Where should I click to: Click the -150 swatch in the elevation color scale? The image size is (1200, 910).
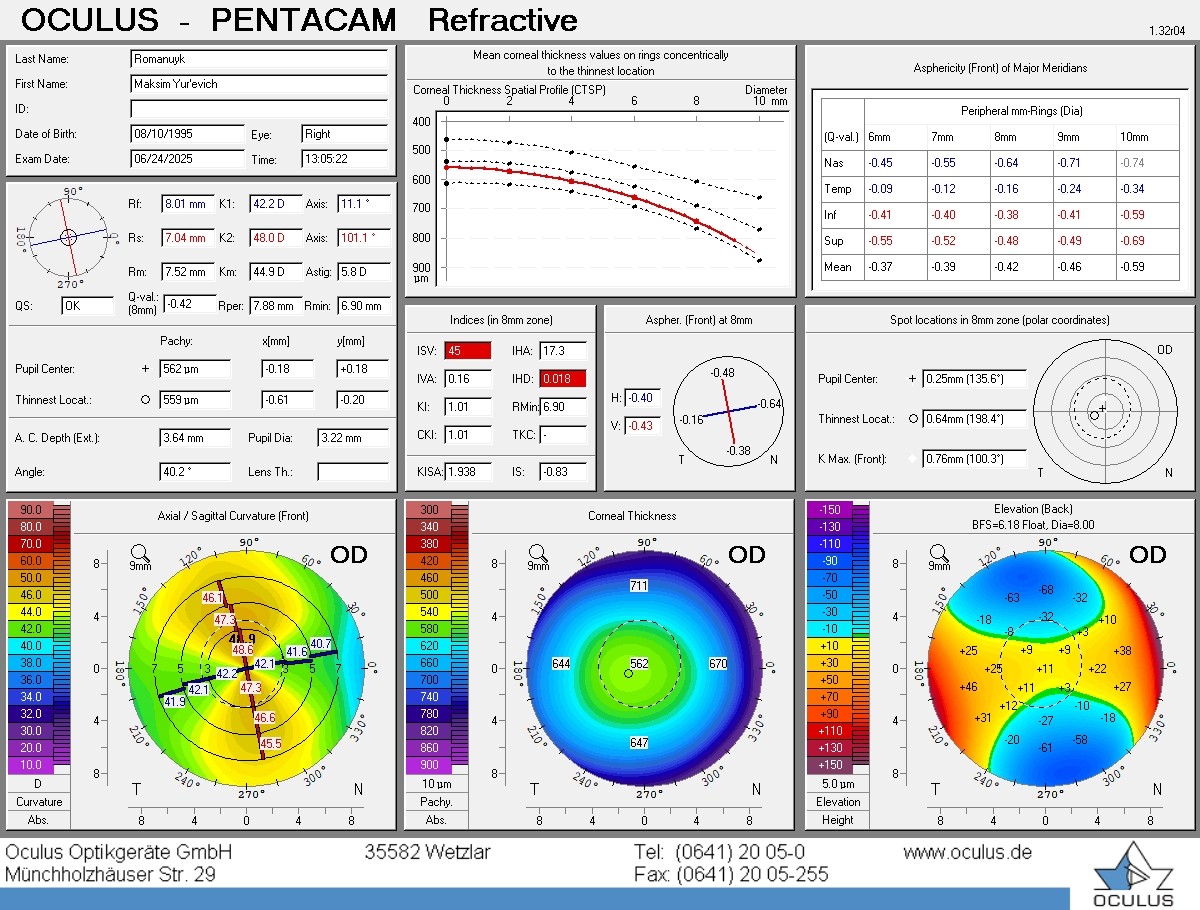830,510
